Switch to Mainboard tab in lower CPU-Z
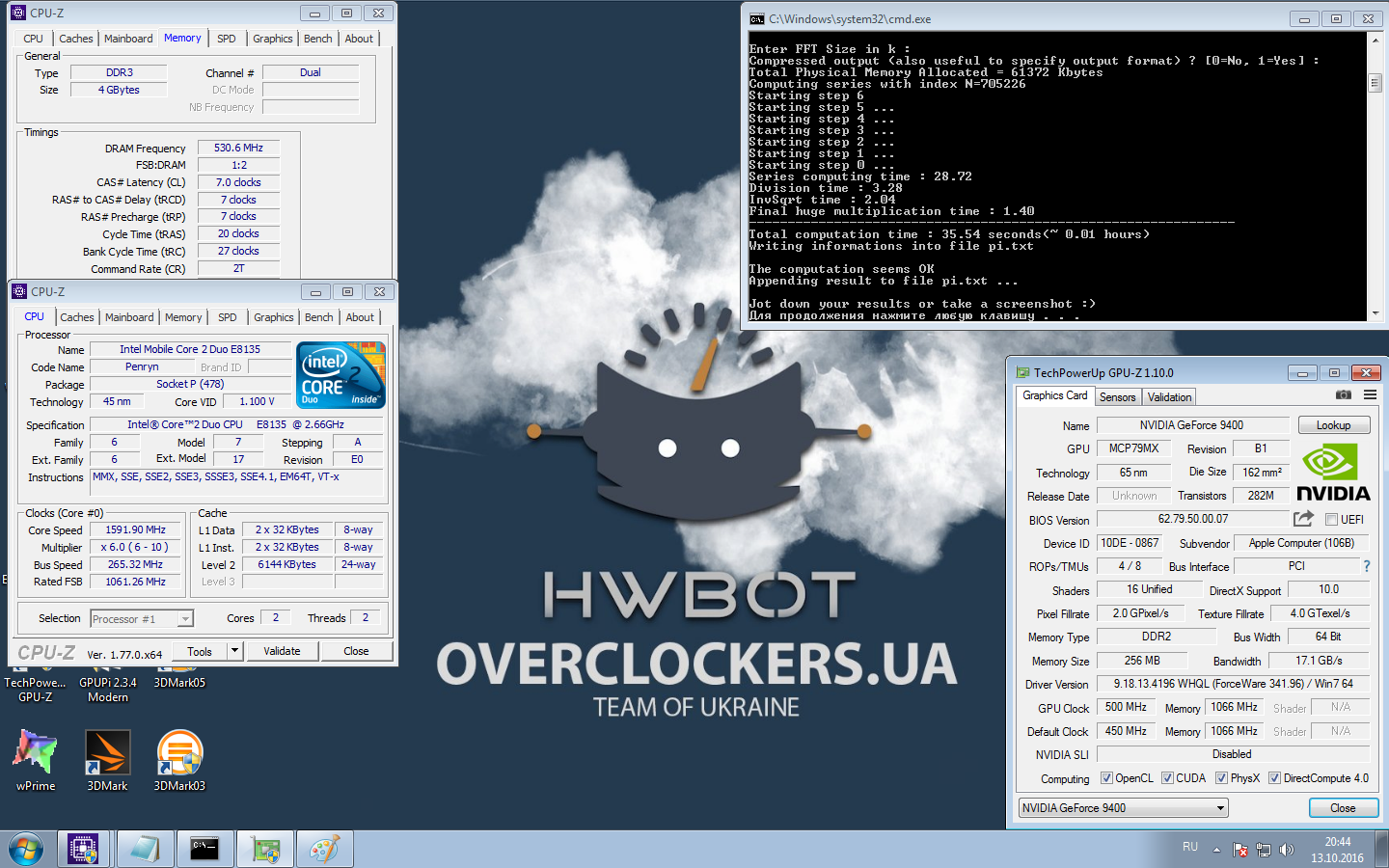 pos(129,317)
